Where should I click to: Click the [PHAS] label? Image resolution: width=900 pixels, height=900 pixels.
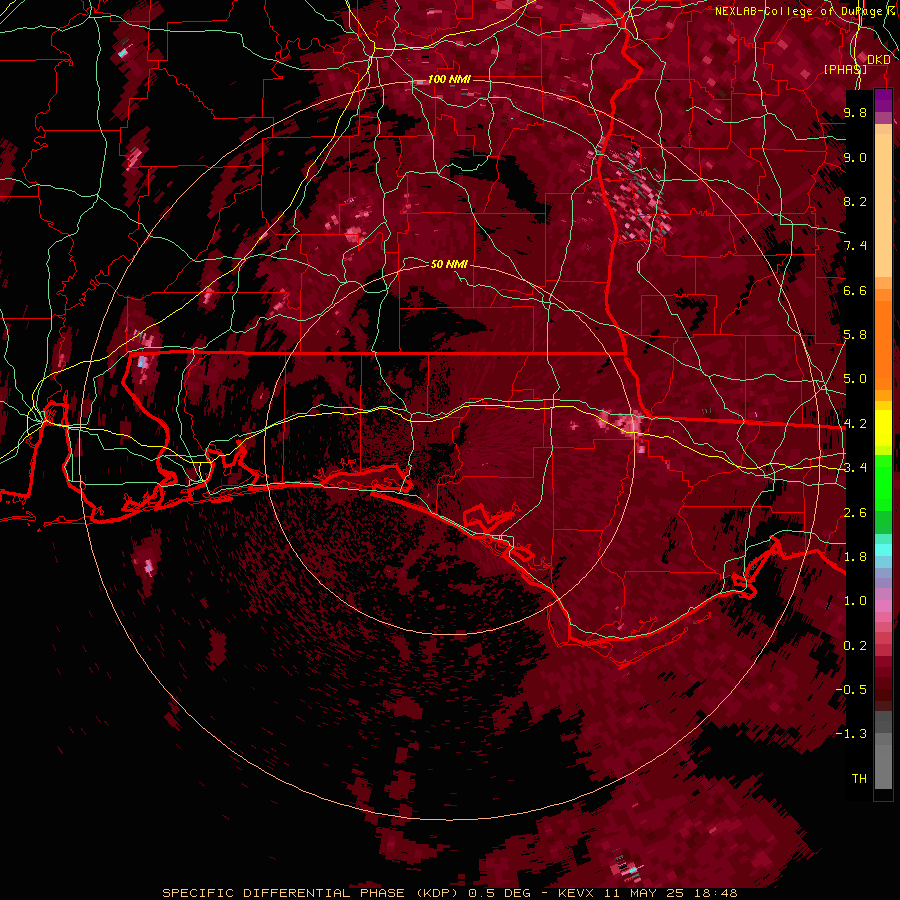point(845,69)
